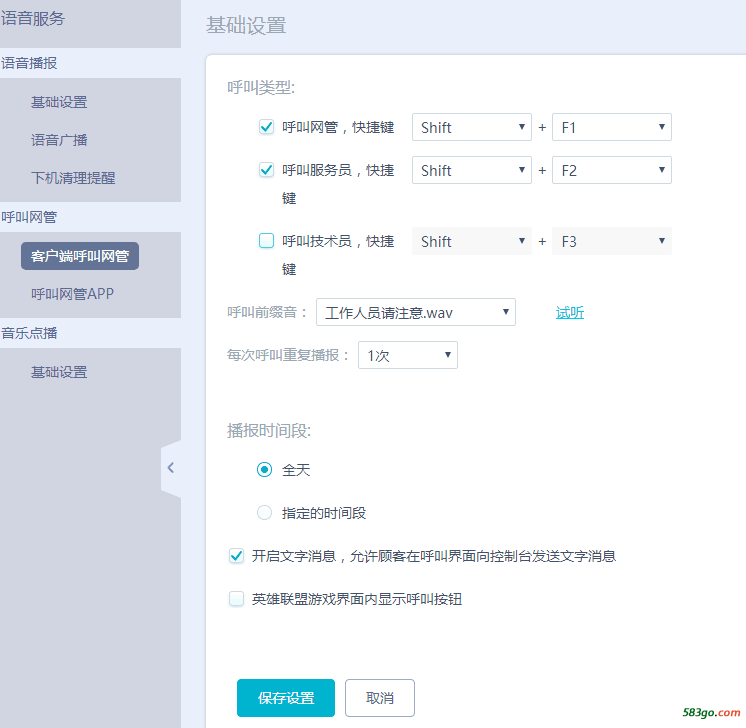Open 呼叫网管APP in the sidebar
The width and height of the screenshot is (746, 728).
point(72,294)
